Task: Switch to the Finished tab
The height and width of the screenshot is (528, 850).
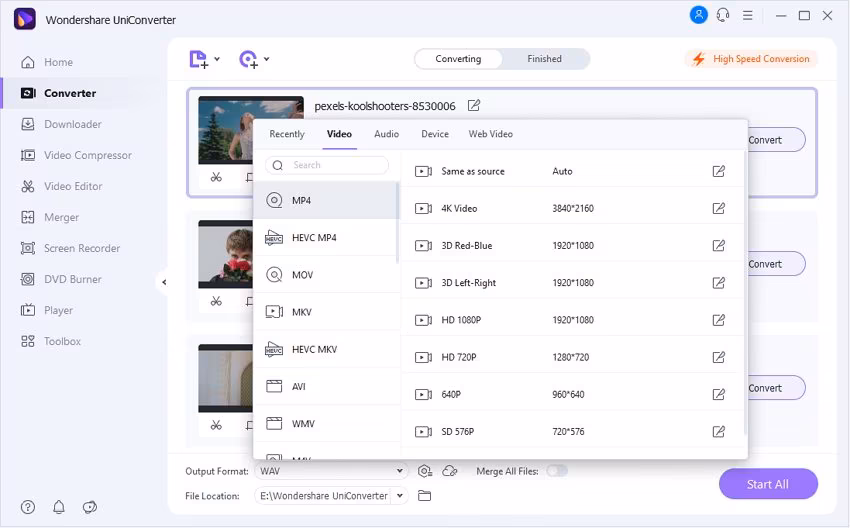Action: pyautogui.click(x=544, y=59)
